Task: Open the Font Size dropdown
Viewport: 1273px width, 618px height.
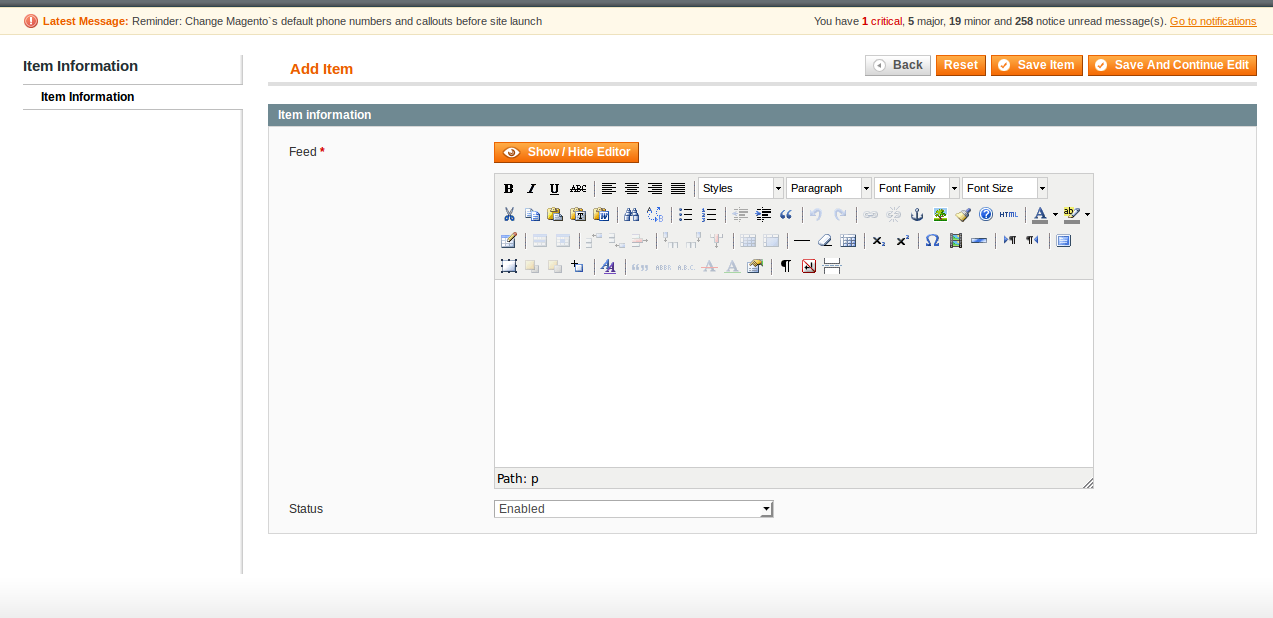Action: point(1005,188)
